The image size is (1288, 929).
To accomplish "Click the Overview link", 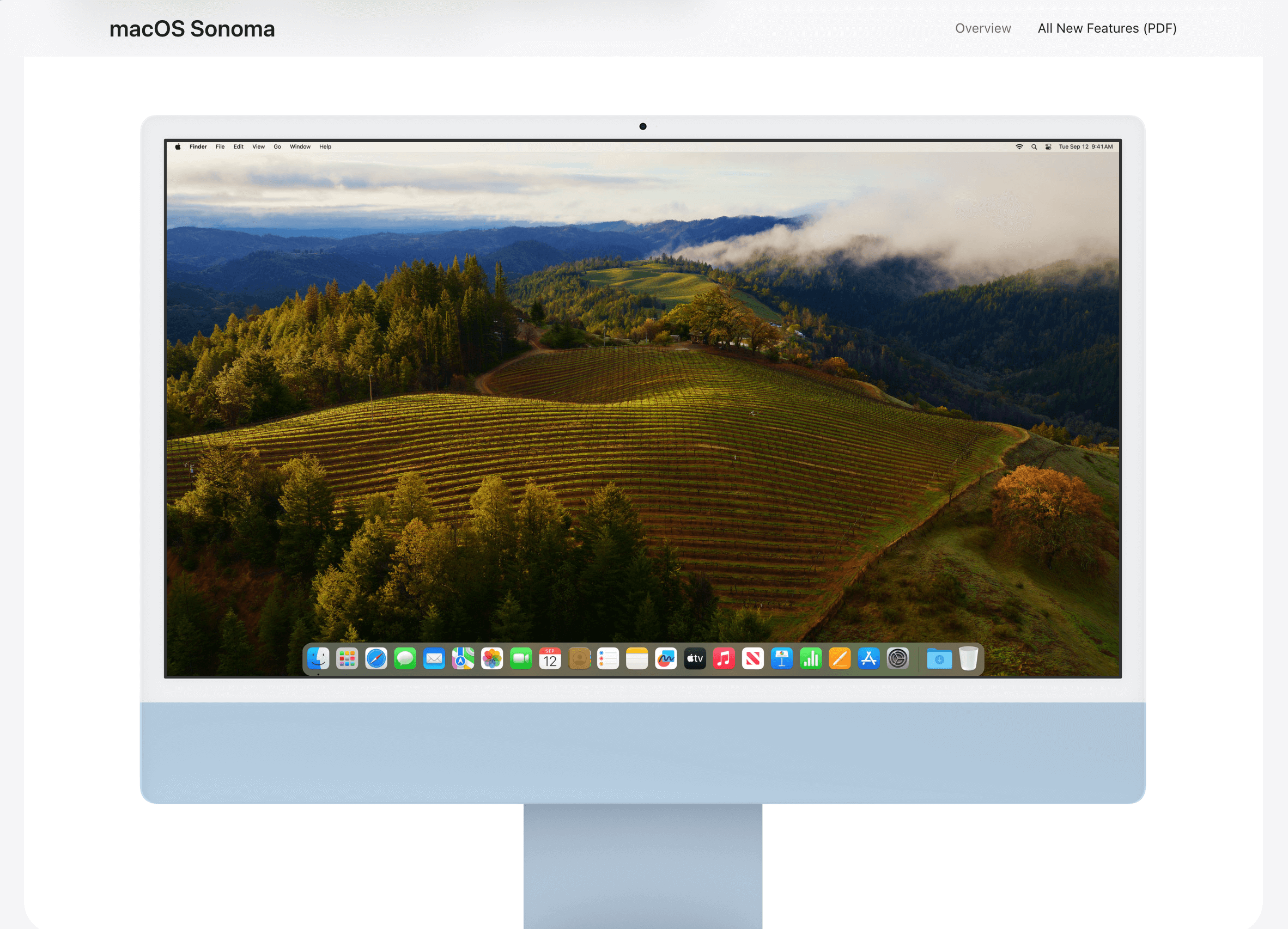I will click(982, 28).
